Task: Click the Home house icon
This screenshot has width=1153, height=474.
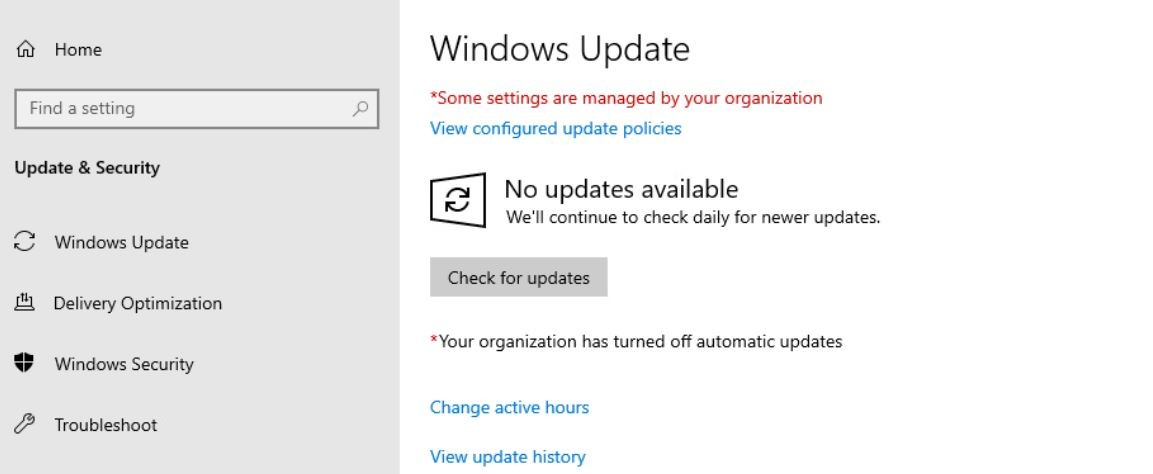Action: tap(25, 49)
